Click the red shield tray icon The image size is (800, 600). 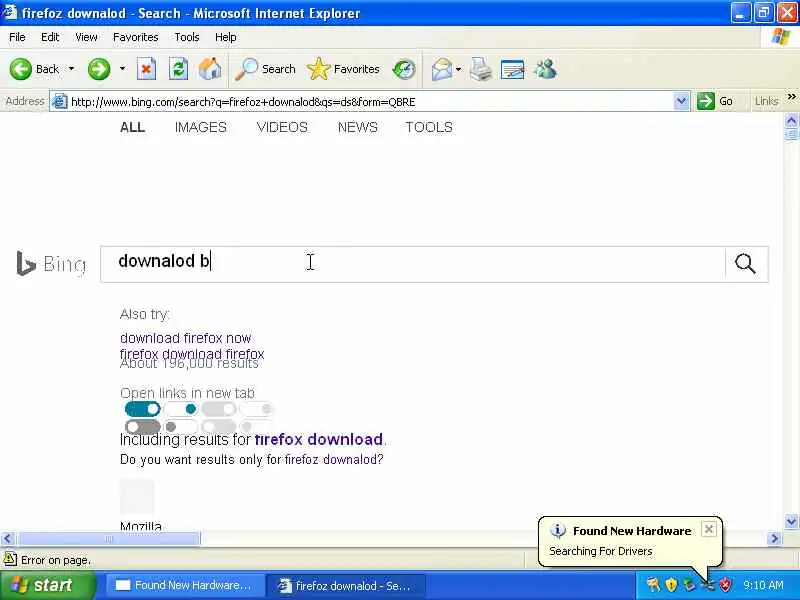[x=725, y=585]
